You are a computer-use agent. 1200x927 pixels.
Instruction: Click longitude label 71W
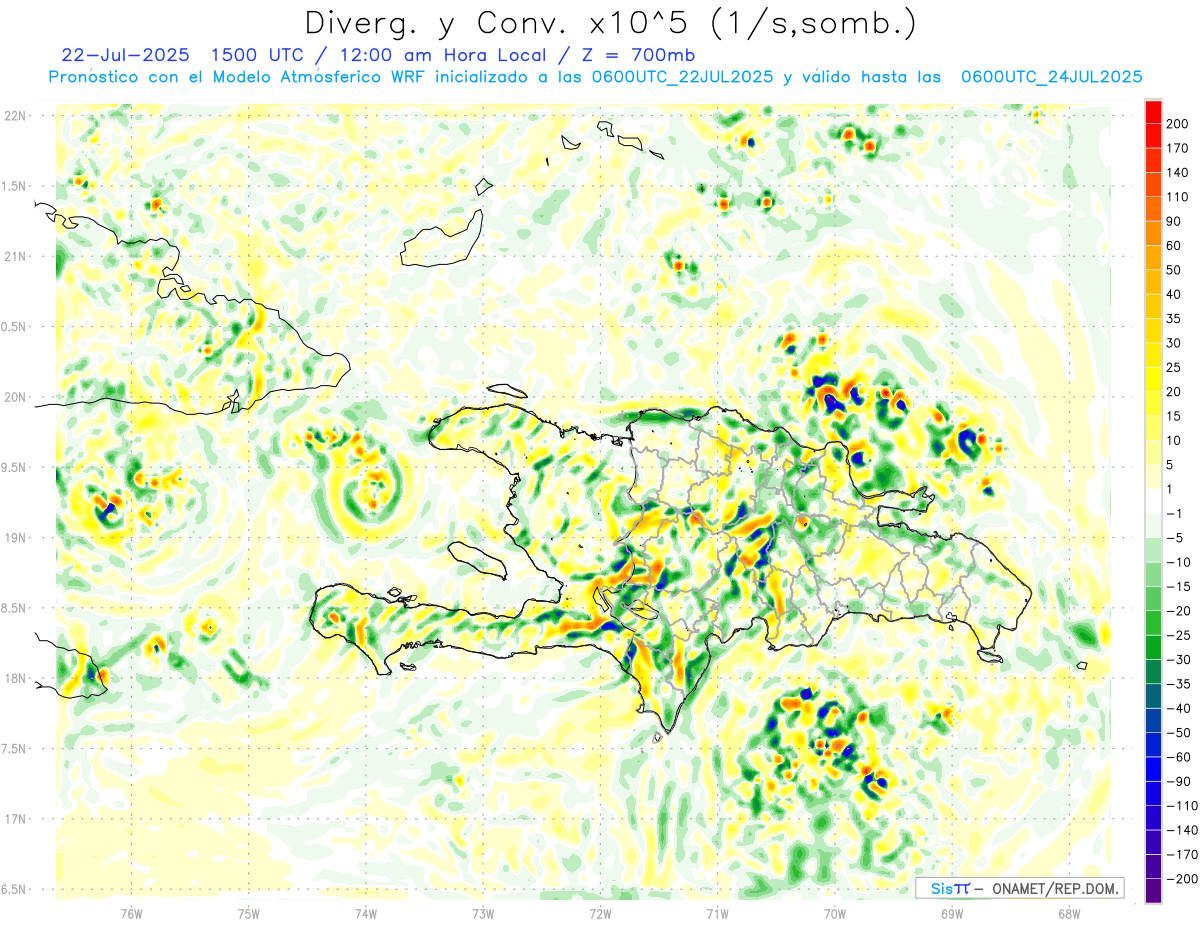coord(717,914)
